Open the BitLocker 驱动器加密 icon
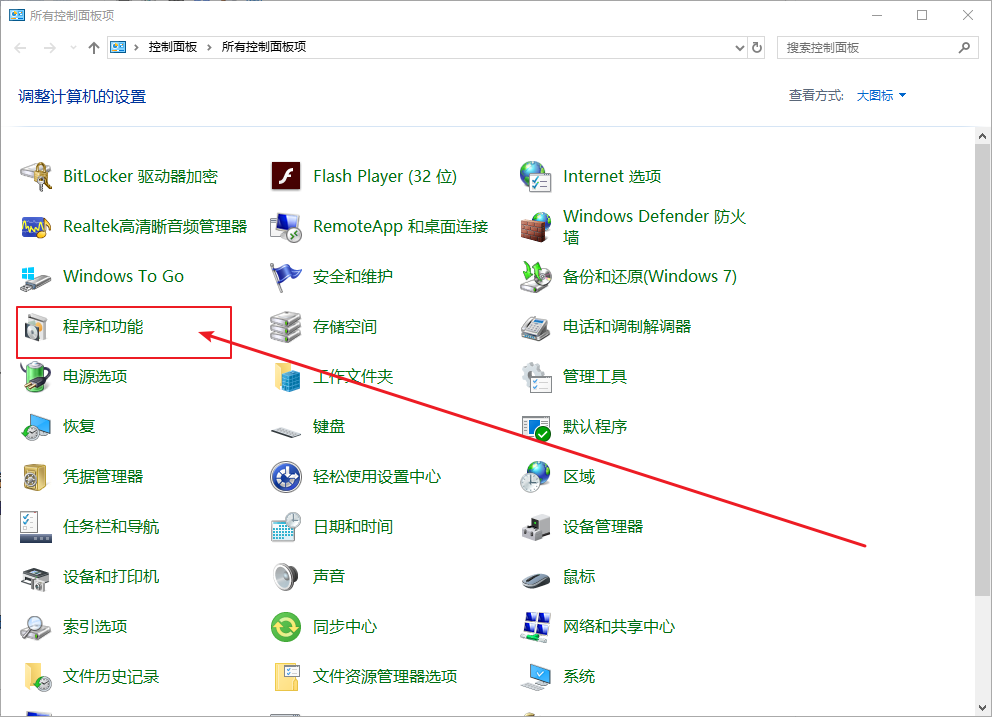The image size is (992, 717). (x=36, y=177)
